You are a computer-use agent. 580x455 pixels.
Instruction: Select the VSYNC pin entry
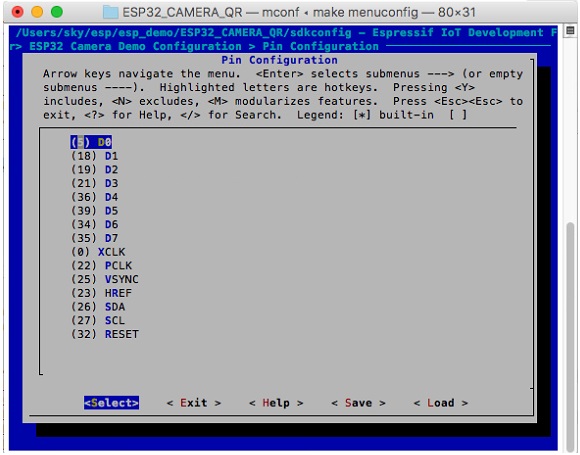[105, 279]
